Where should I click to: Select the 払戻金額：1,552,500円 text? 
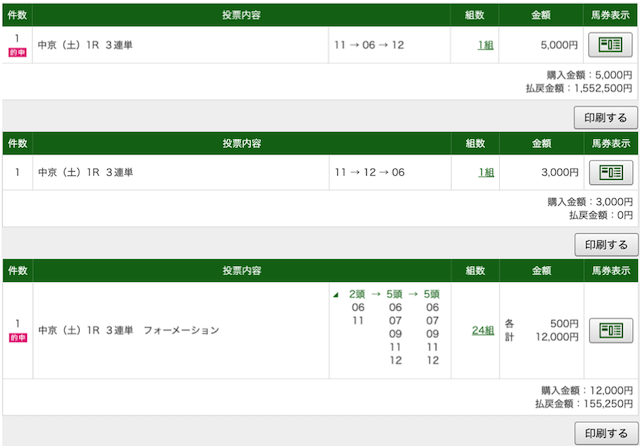579,88
